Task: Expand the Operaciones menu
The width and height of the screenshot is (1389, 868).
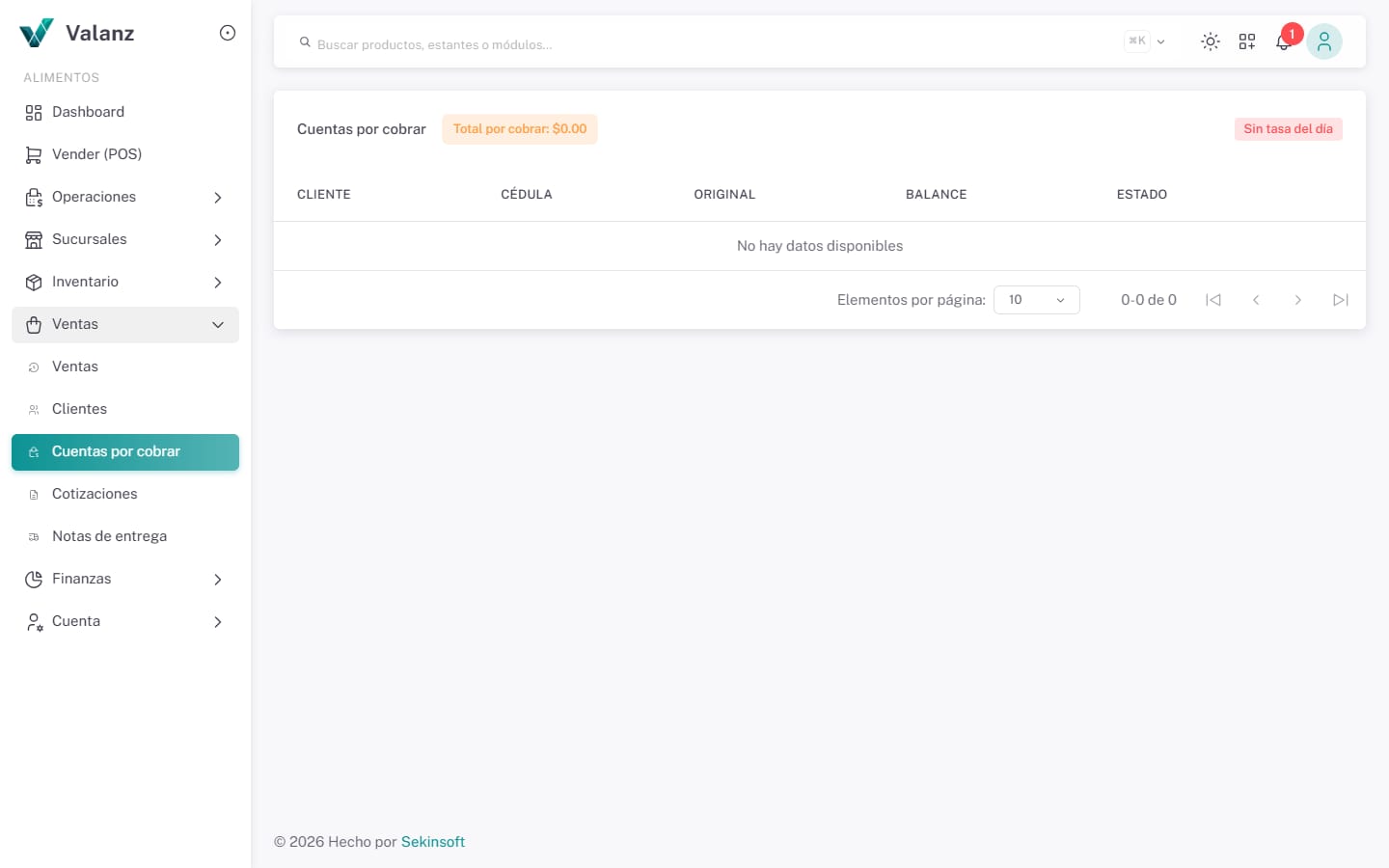Action: [125, 197]
